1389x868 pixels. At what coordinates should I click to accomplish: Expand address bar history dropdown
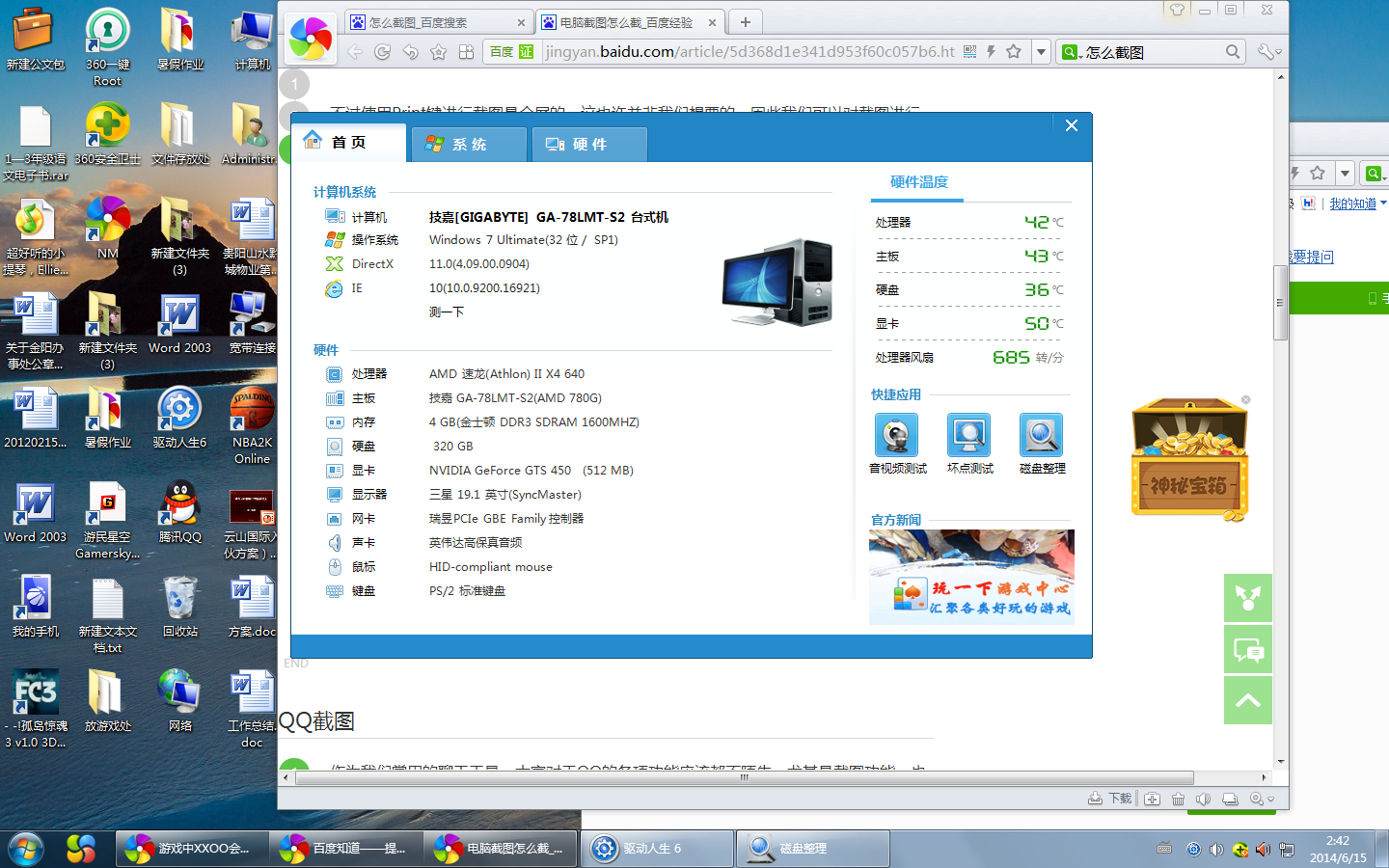1041,52
